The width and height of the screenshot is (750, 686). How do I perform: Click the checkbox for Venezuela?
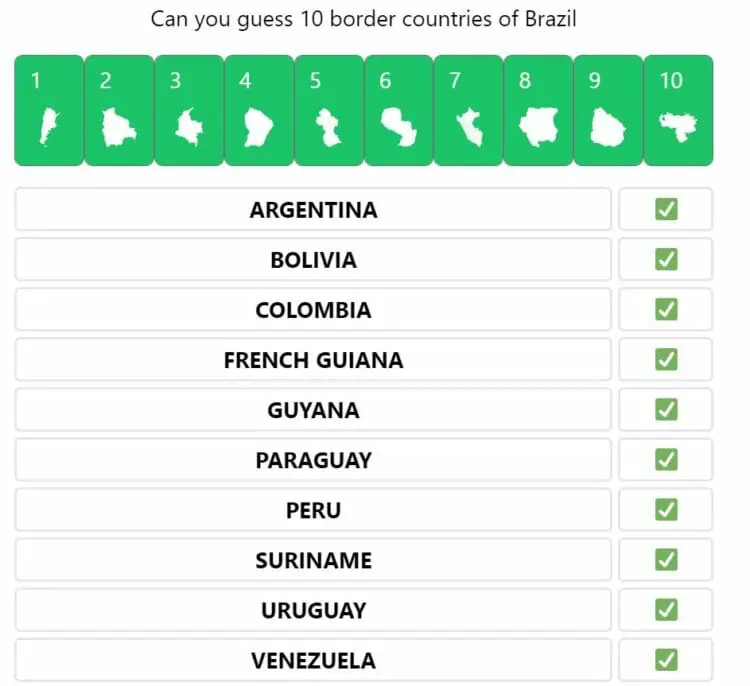point(666,660)
